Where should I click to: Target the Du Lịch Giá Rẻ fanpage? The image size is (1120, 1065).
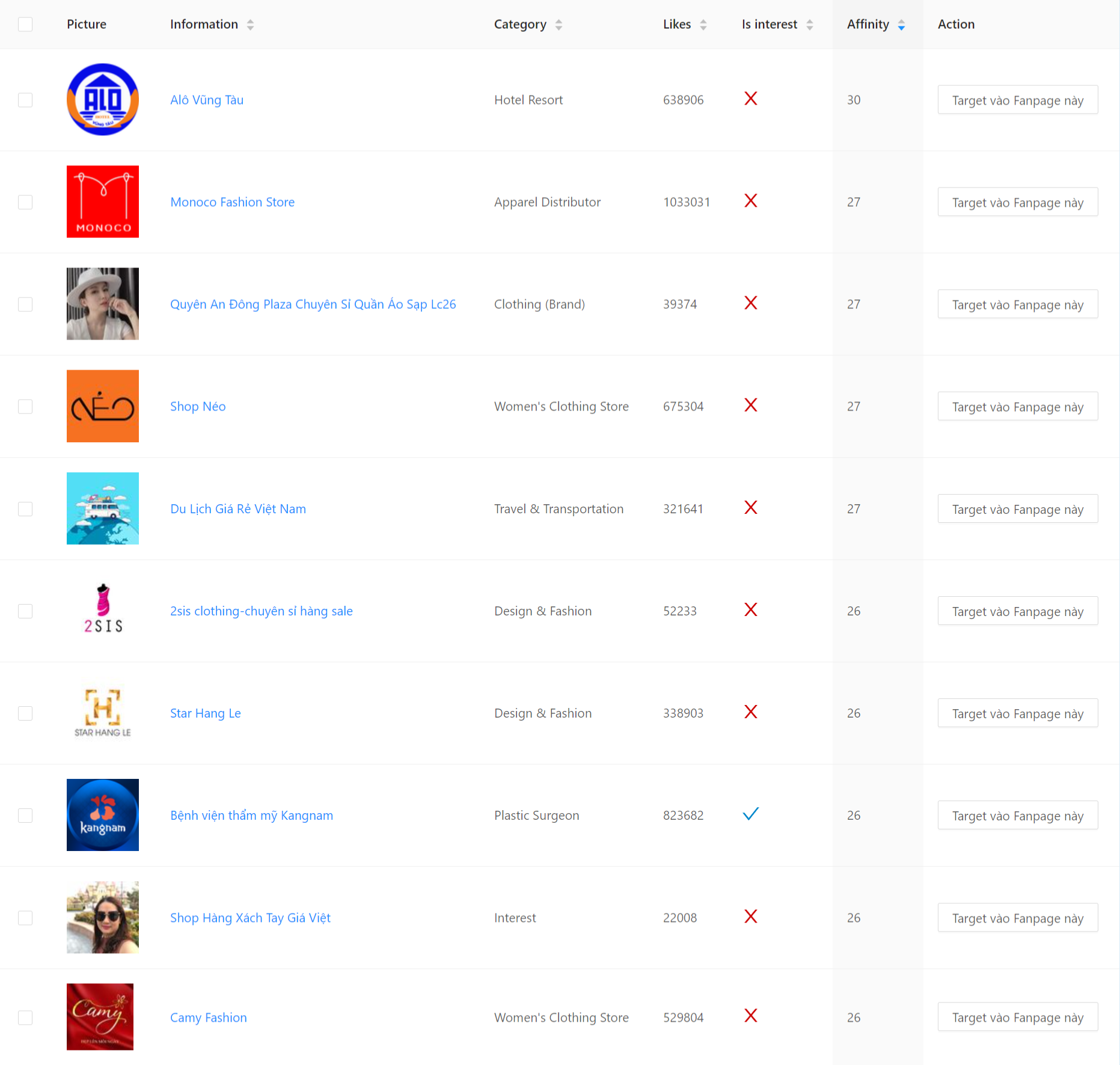click(x=1018, y=508)
